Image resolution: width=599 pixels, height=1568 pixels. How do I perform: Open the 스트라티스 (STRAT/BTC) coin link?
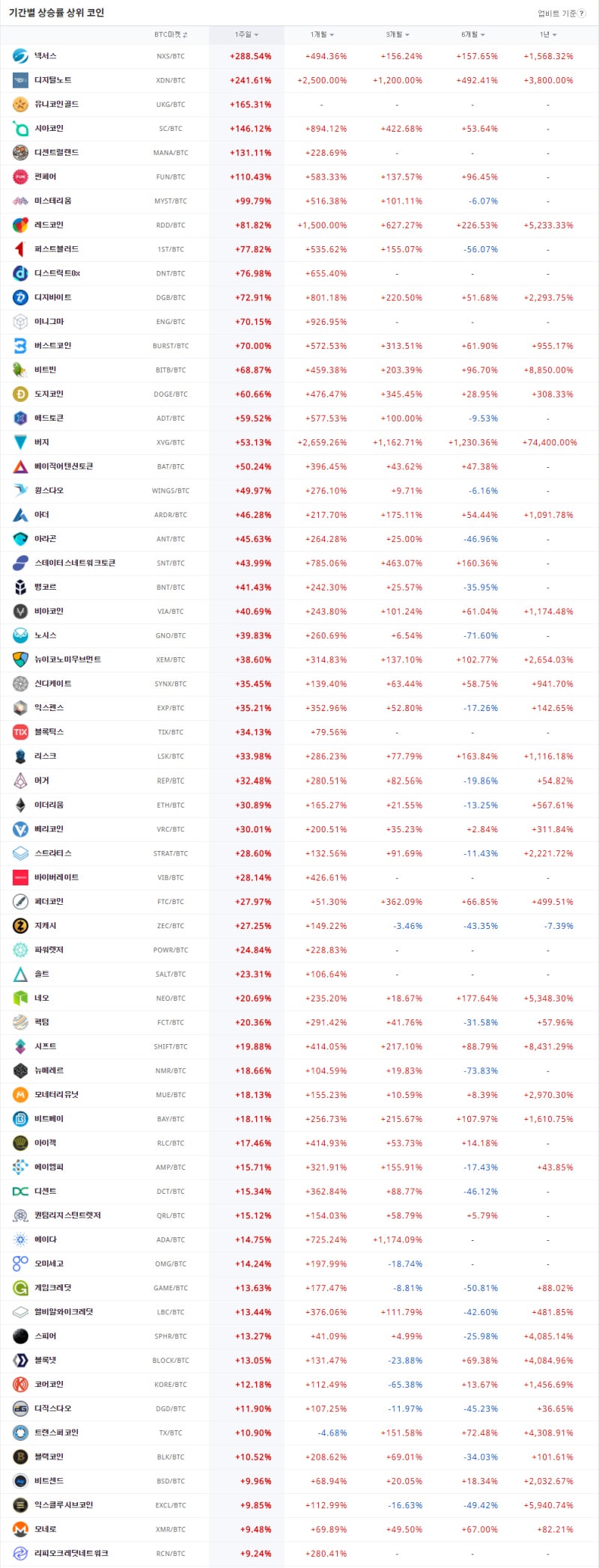click(53, 853)
